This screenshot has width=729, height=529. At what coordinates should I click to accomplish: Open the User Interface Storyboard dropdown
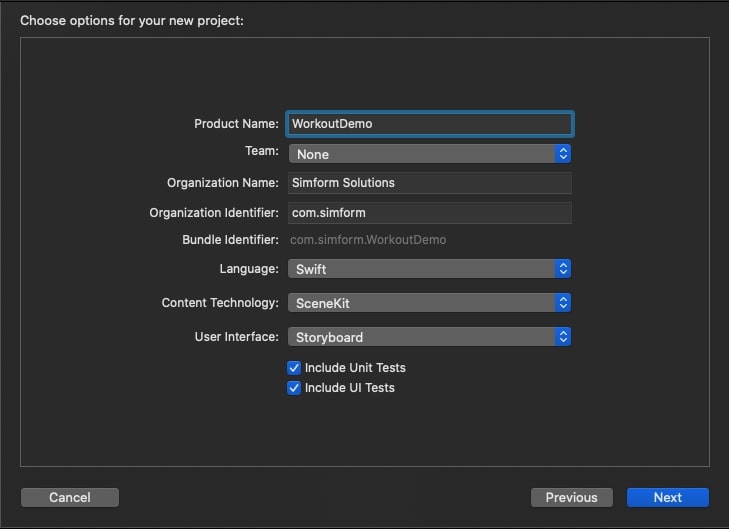pos(422,337)
